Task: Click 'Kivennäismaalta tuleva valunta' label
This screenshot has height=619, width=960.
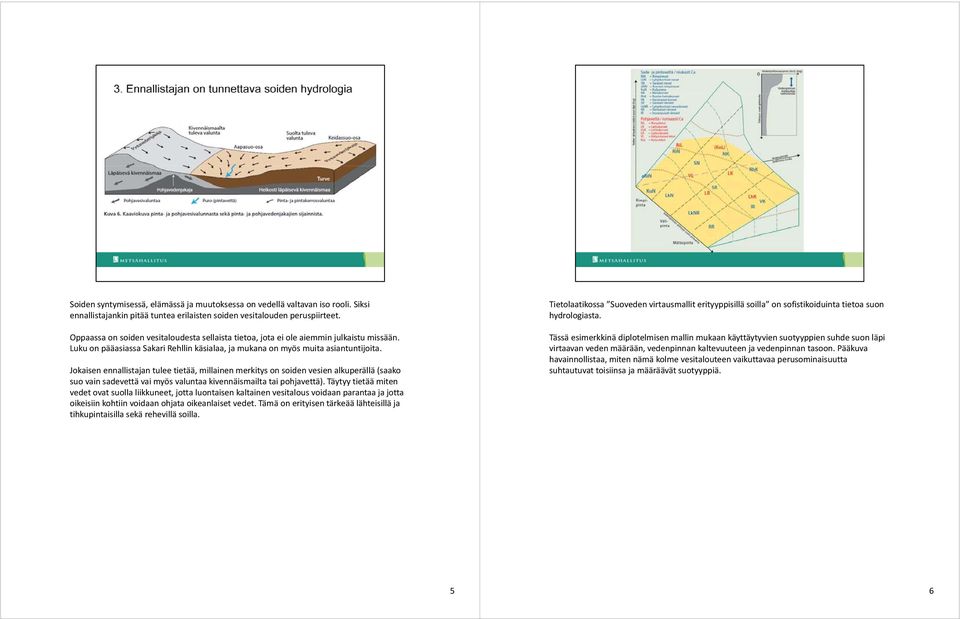Action: [x=206, y=130]
